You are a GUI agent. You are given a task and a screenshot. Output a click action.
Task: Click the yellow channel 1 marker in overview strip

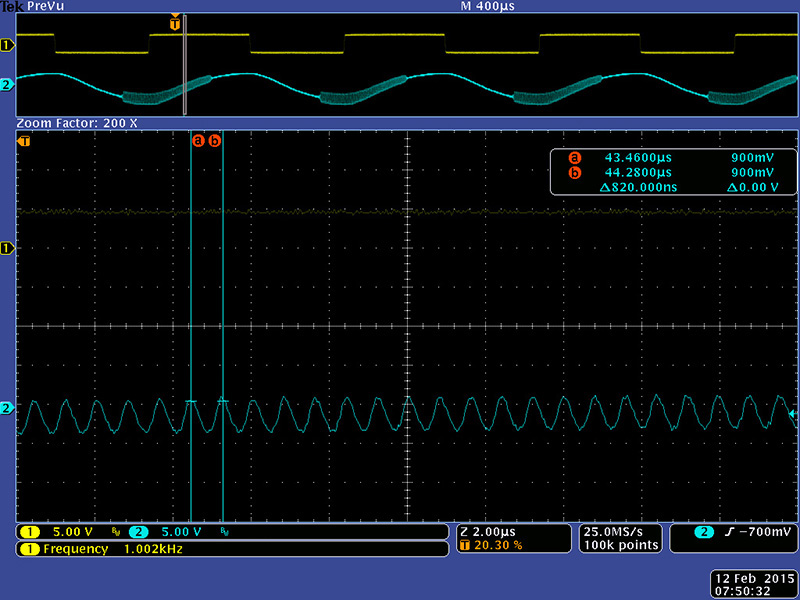coord(7,45)
